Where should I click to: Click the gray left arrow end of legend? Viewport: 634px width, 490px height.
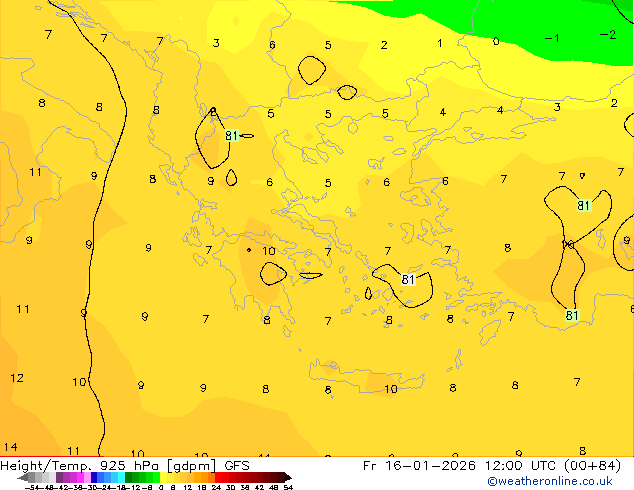pos(23,478)
